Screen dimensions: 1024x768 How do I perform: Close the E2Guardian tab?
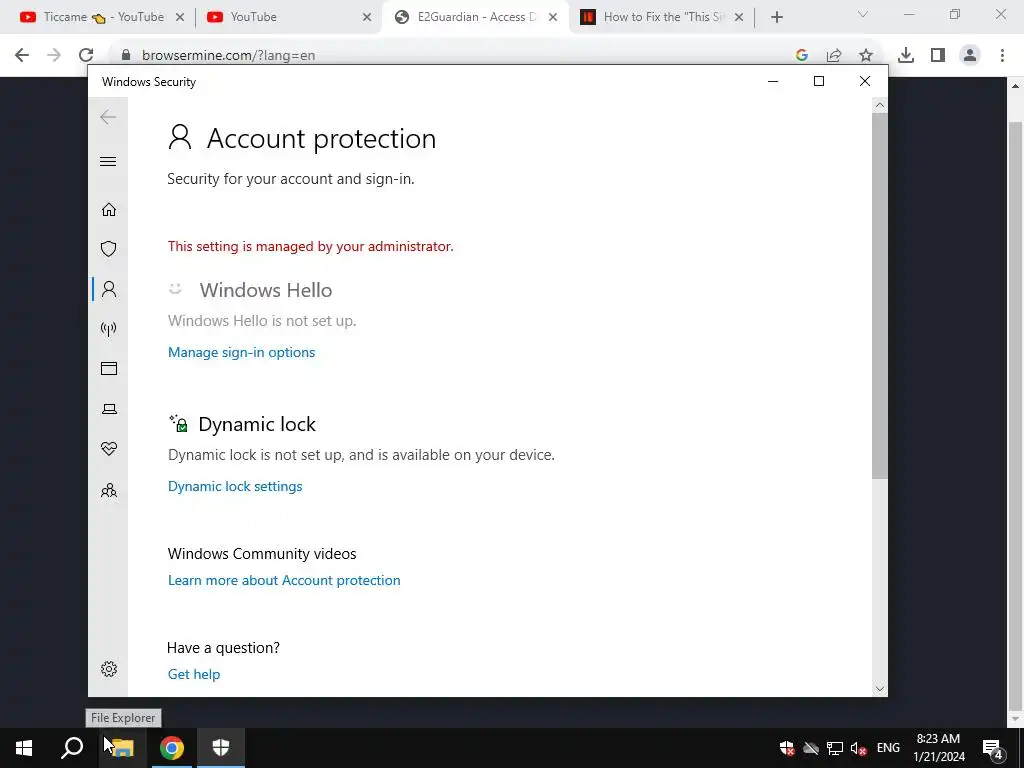(x=553, y=17)
